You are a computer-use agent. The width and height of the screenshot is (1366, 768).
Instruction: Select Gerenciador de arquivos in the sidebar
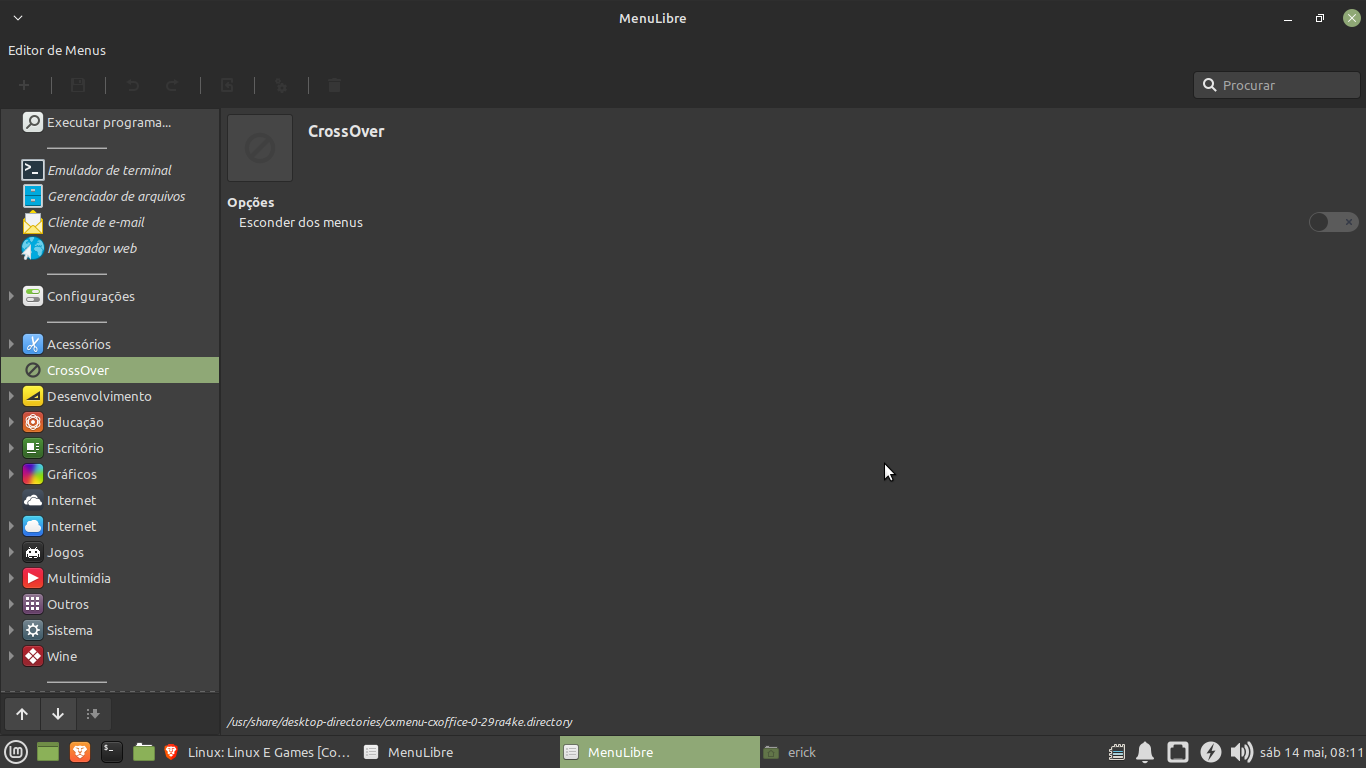(110, 196)
